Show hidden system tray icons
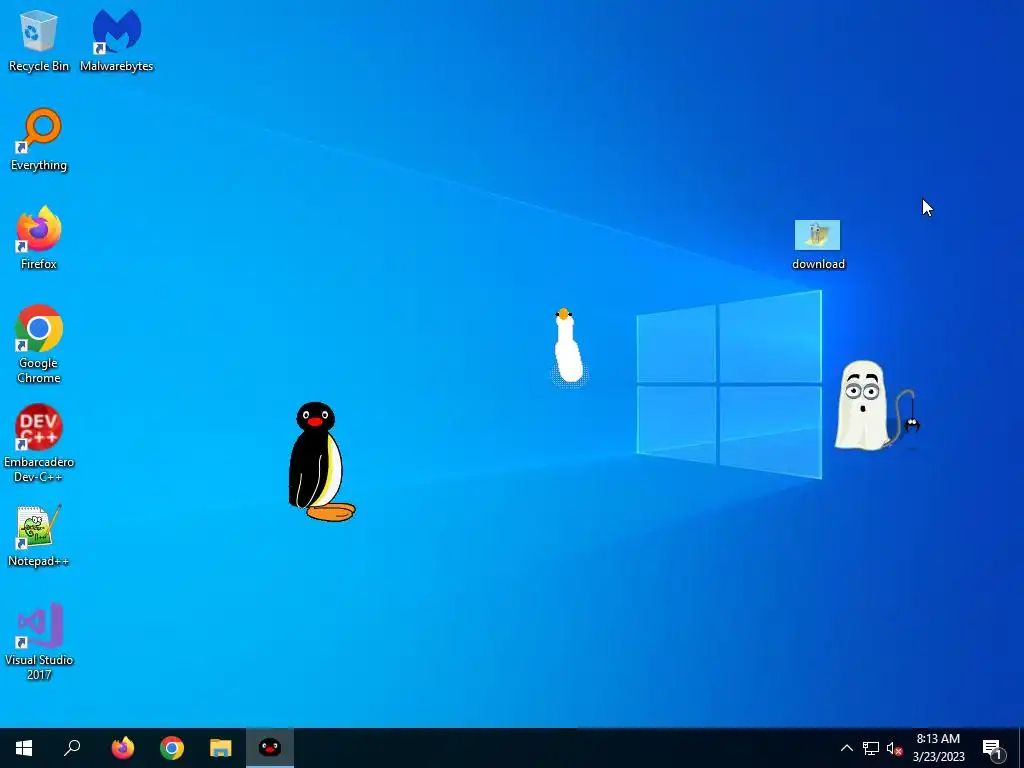The image size is (1024, 768). (x=846, y=748)
